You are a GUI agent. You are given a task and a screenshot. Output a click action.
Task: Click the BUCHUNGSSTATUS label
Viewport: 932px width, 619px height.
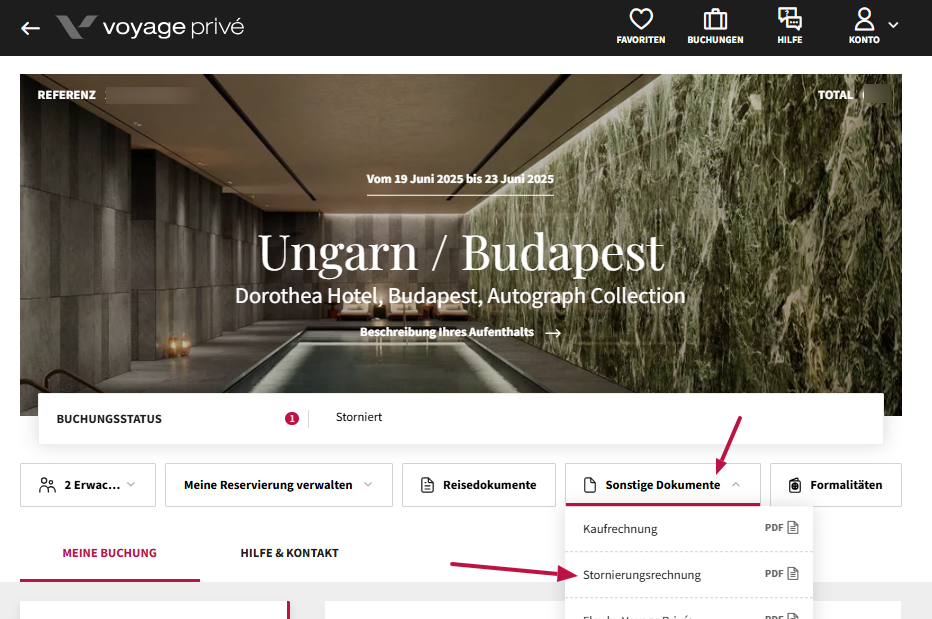[109, 419]
